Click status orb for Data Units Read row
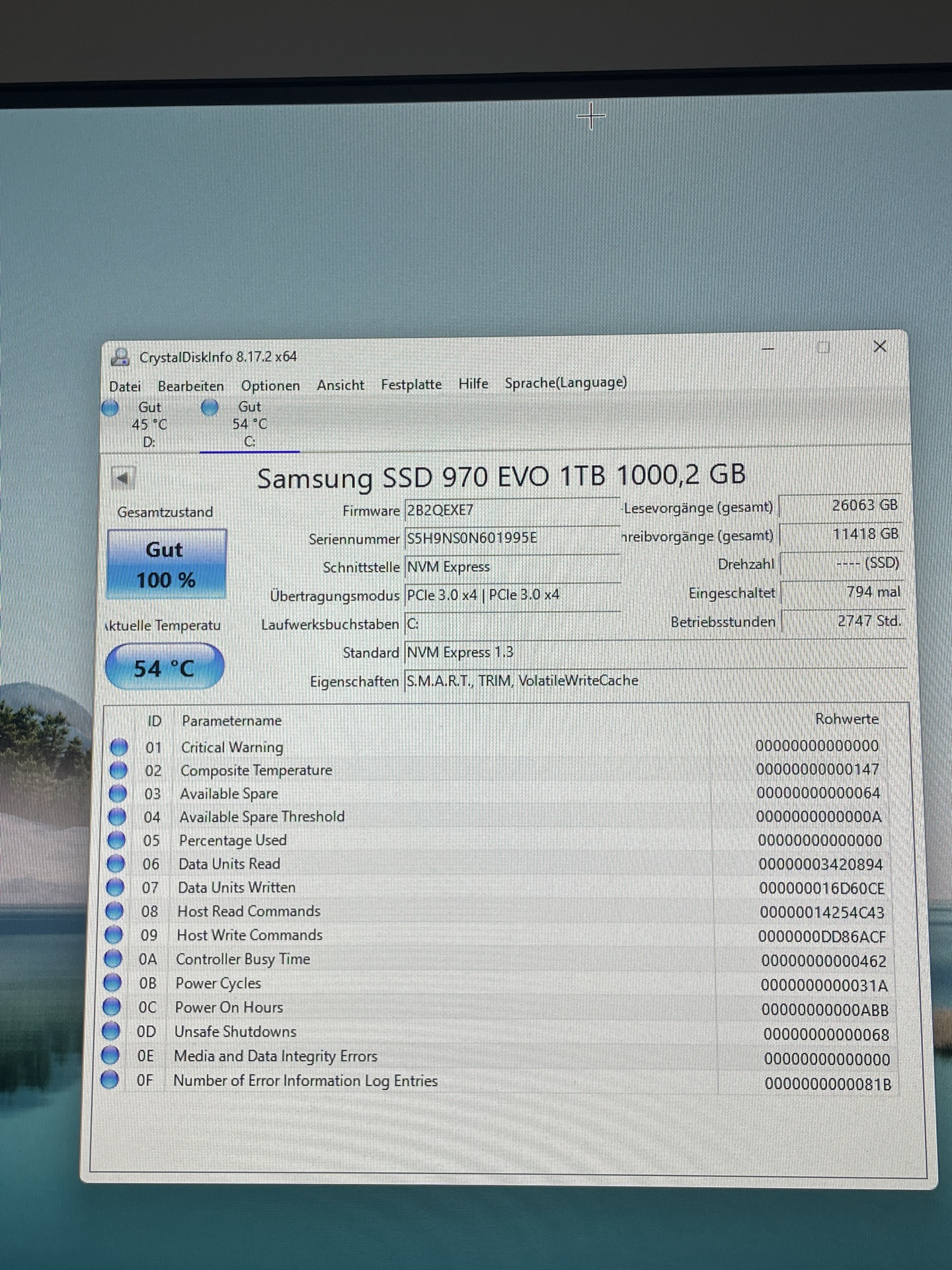Screen dimensions: 952x1270 [116, 864]
